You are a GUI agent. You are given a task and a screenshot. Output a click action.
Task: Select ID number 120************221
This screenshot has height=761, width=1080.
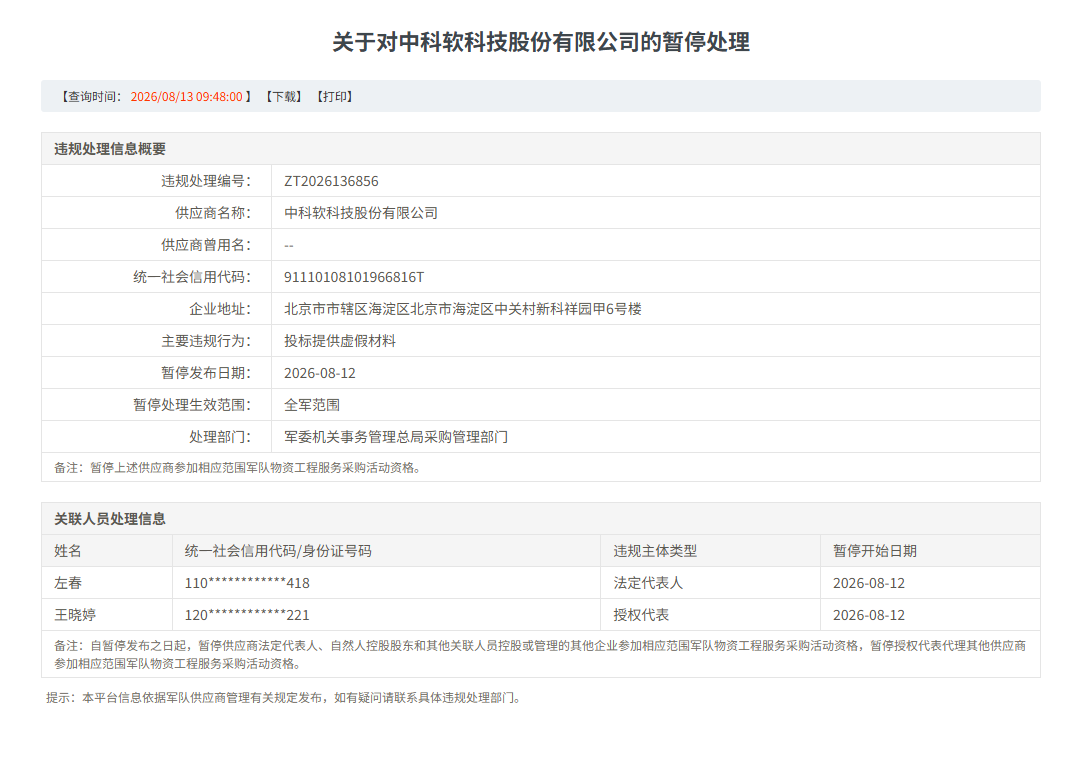(247, 614)
